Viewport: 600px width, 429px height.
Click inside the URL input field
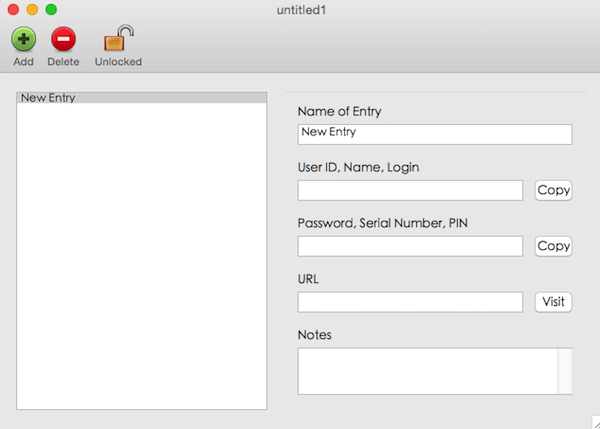pyautogui.click(x=410, y=302)
